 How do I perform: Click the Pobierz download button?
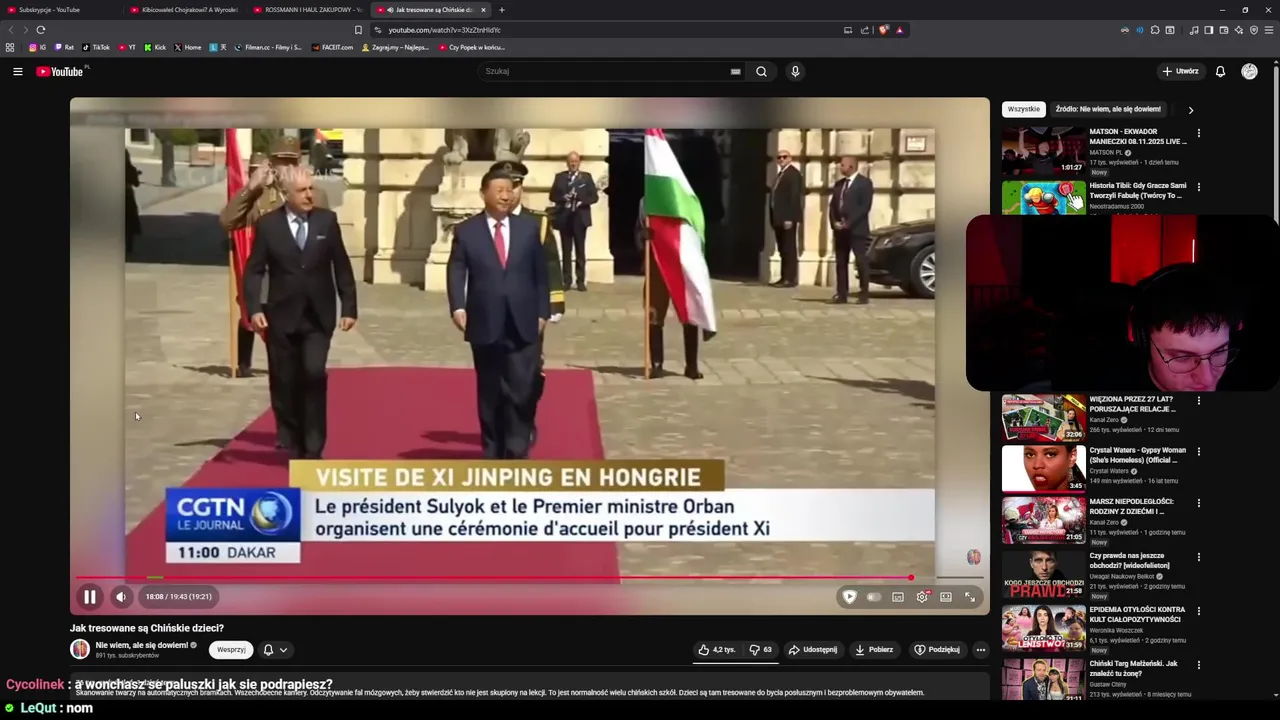[x=873, y=650]
